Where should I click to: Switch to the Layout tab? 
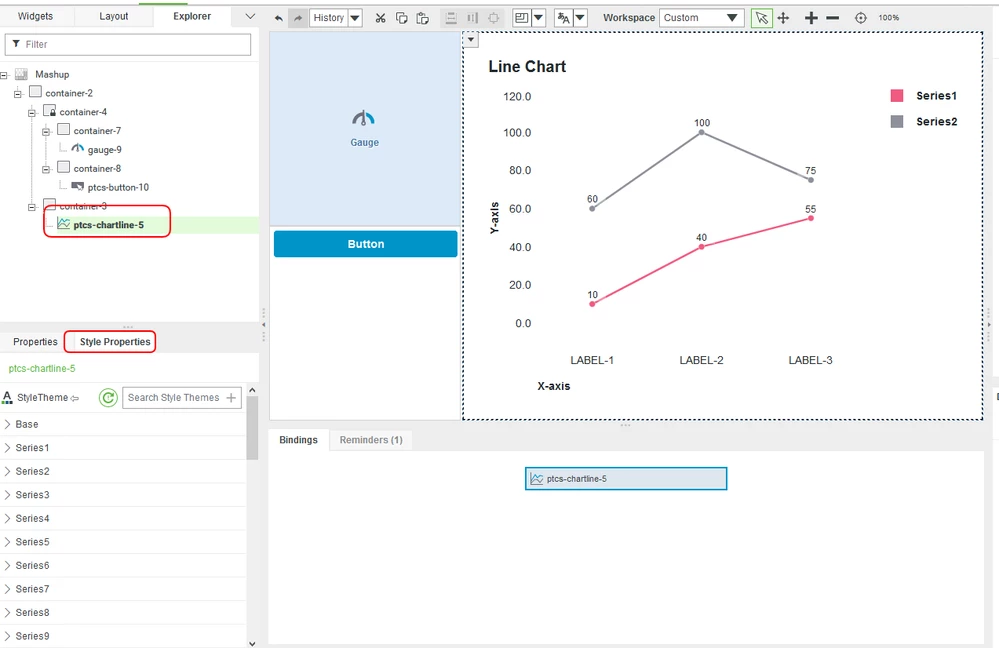pos(113,16)
